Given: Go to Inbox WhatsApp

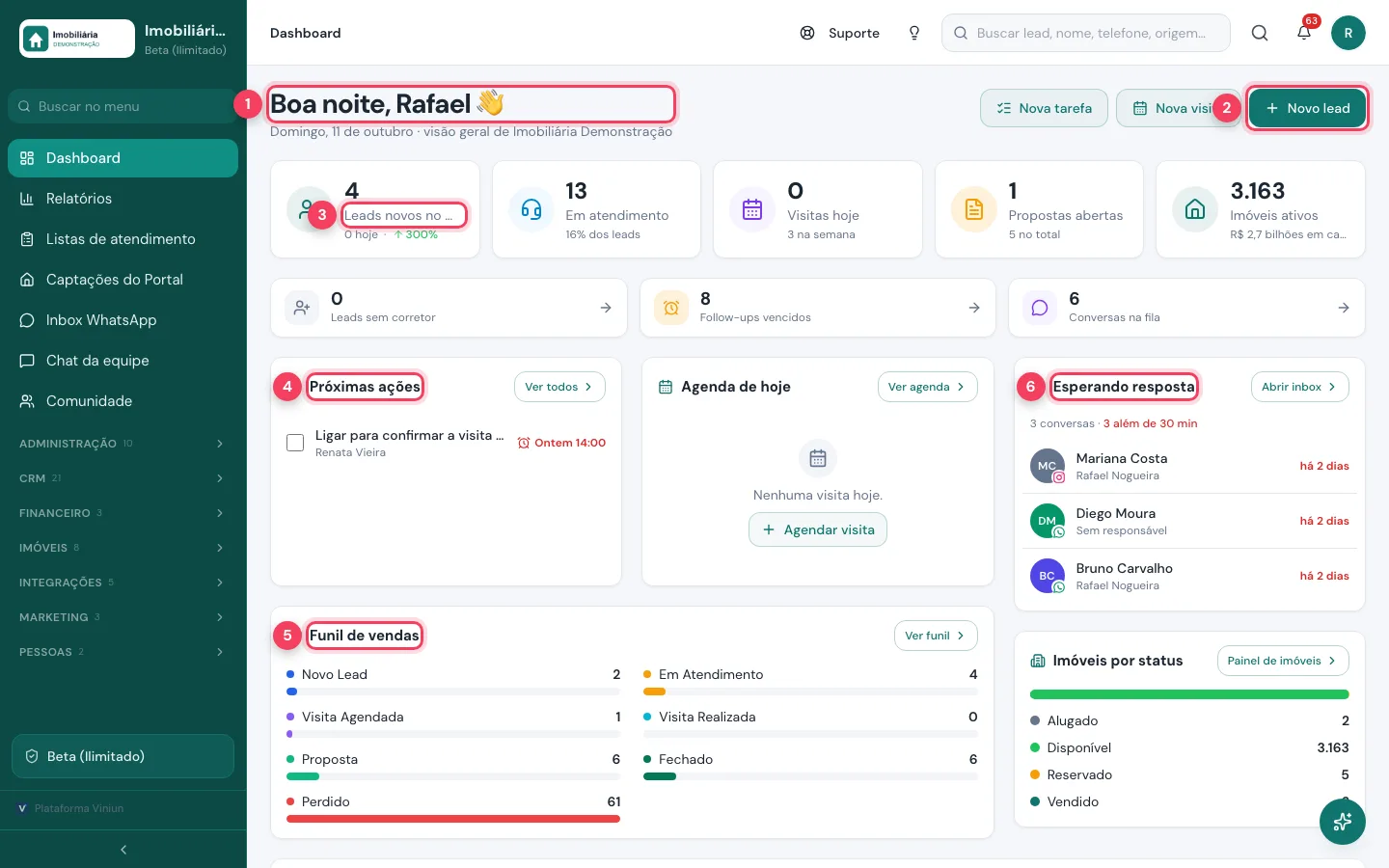Looking at the screenshot, I should click(x=123, y=320).
